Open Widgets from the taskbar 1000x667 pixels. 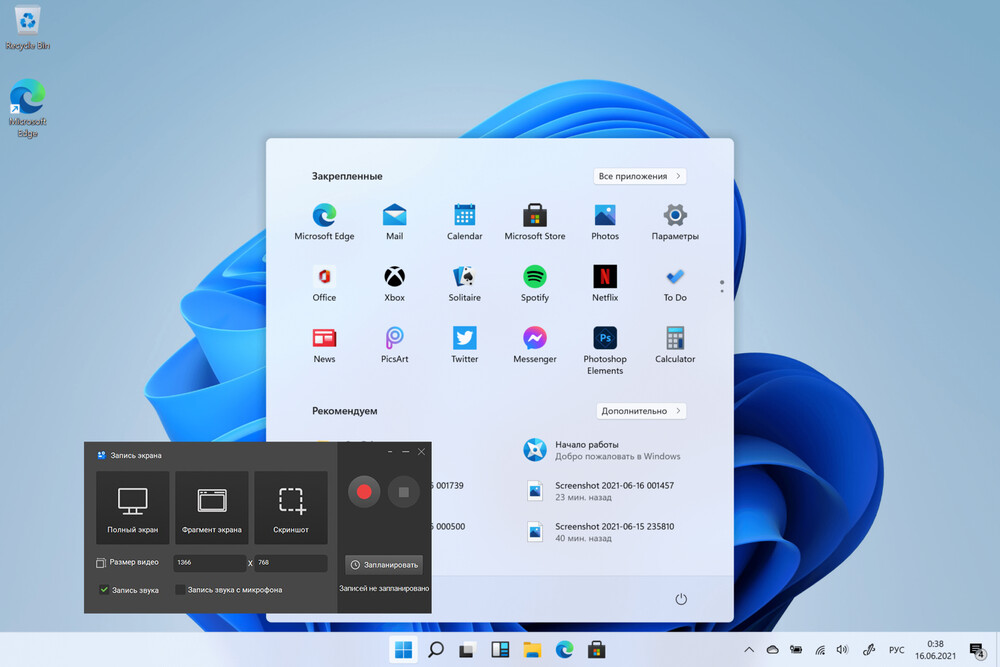[x=500, y=650]
